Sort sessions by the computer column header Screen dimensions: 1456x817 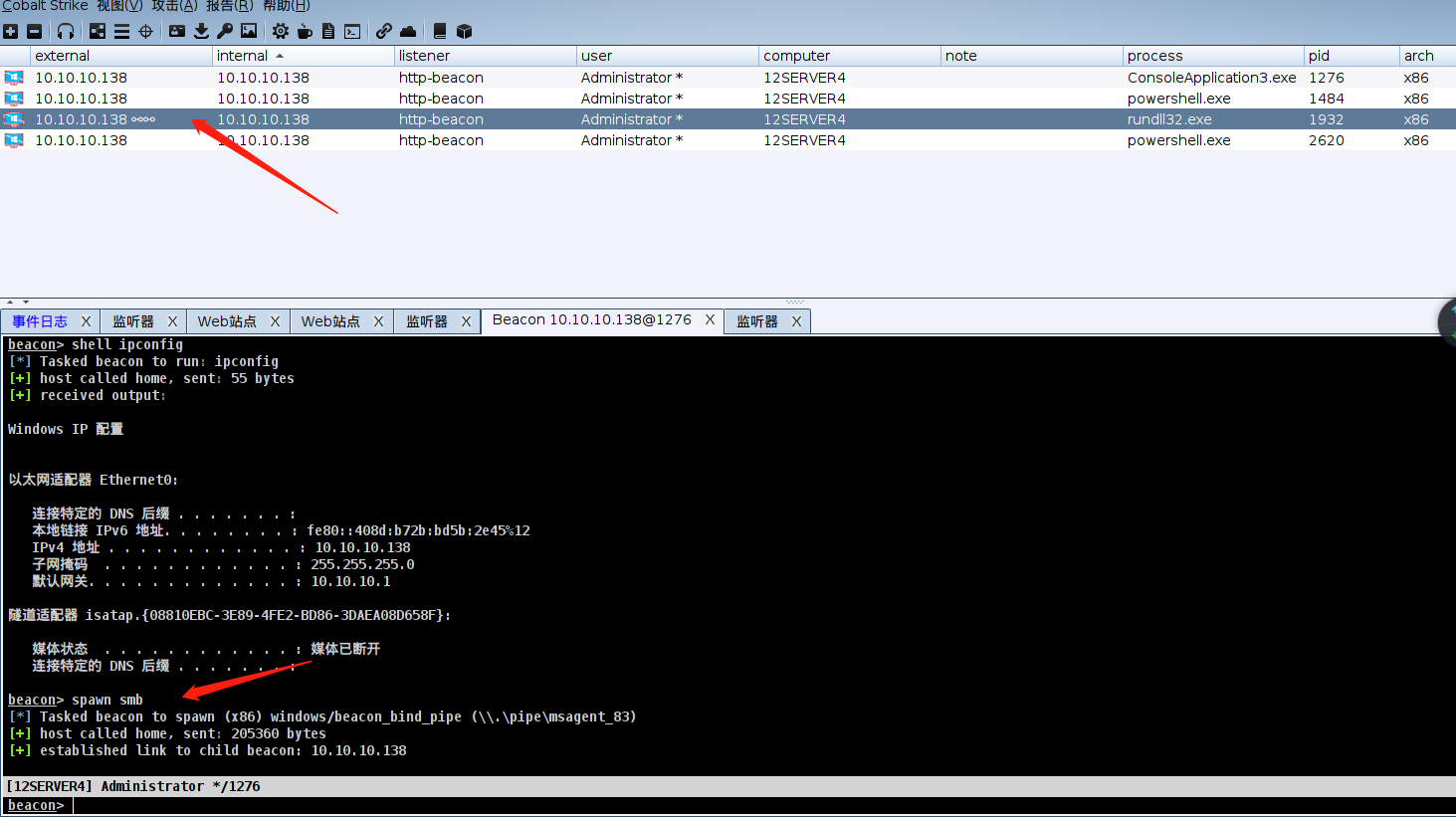[850, 56]
